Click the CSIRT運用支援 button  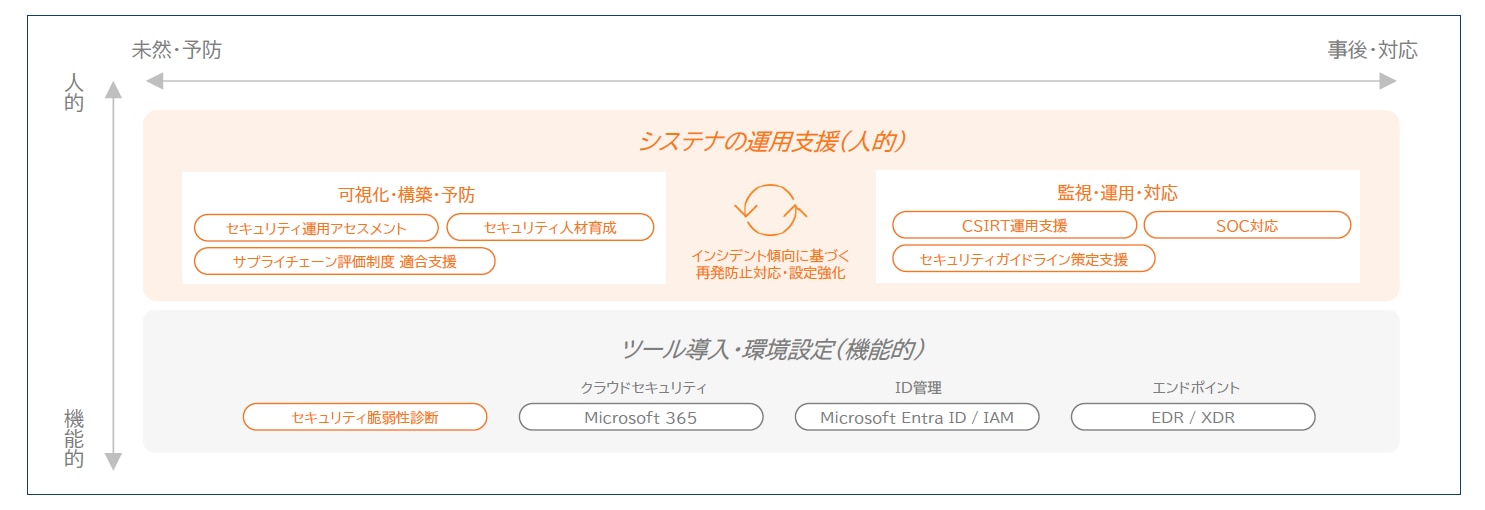click(1014, 225)
